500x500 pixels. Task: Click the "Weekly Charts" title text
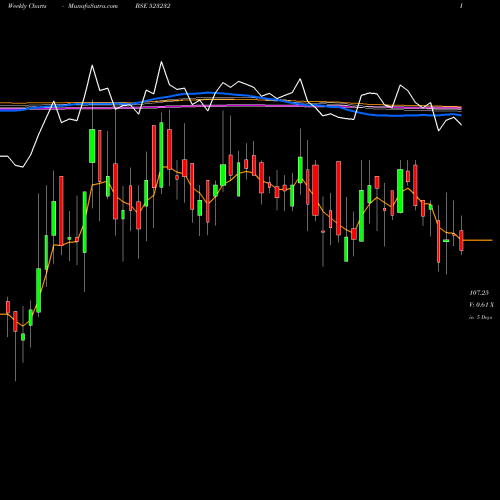click(27, 6)
